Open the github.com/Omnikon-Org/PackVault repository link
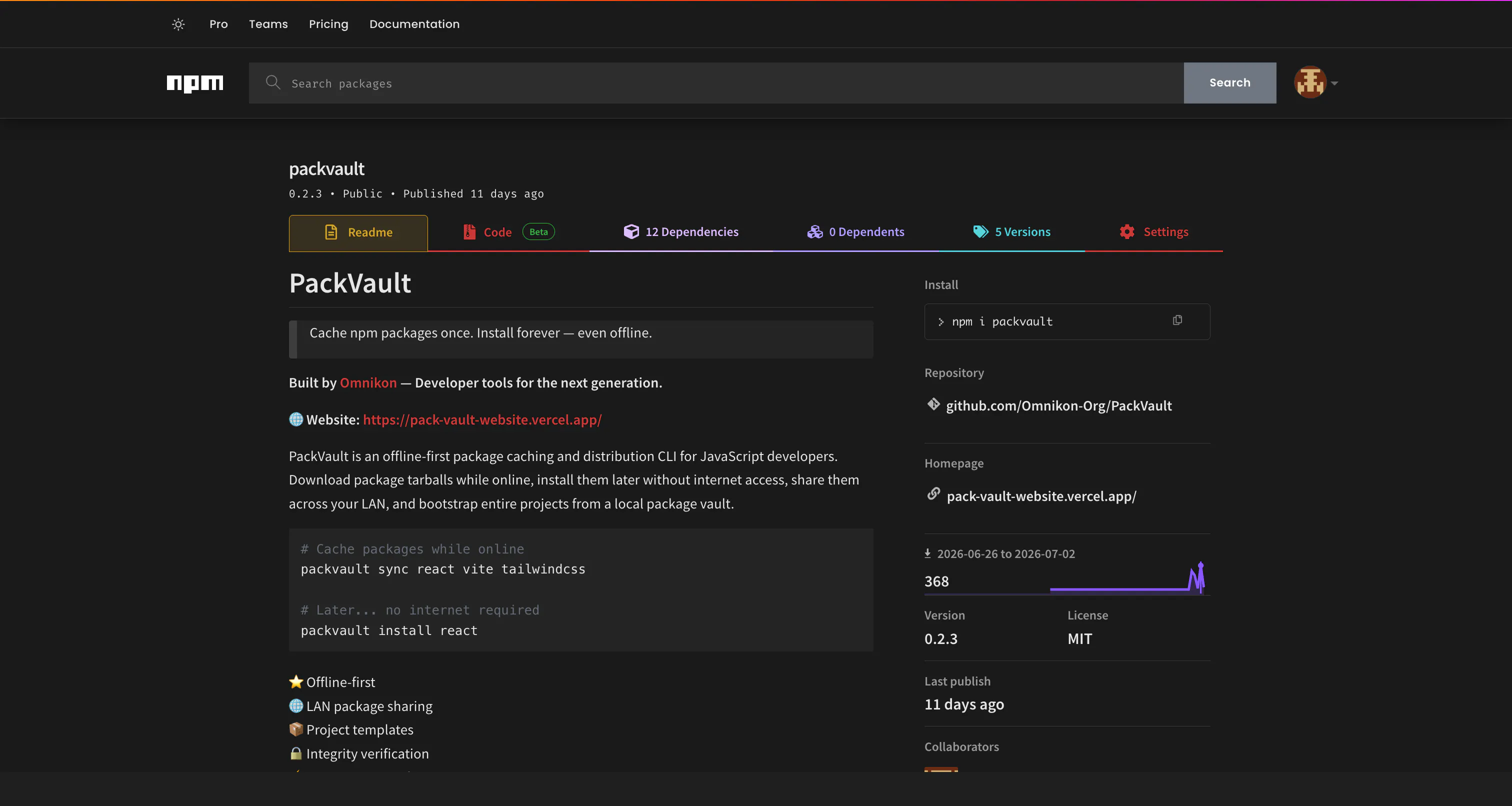1512x806 pixels. [x=1058, y=405]
